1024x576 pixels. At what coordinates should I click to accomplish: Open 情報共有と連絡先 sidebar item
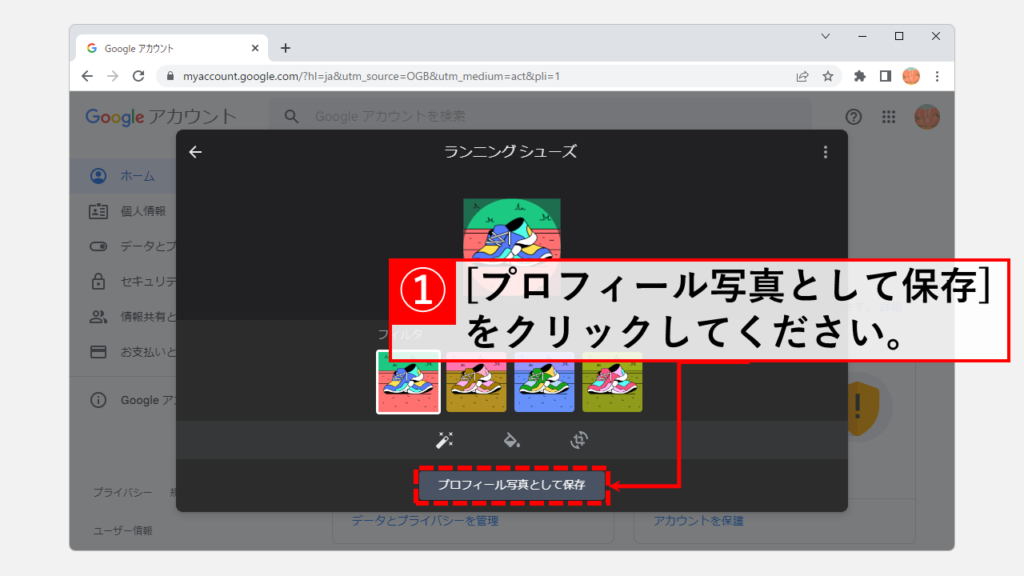point(123,317)
